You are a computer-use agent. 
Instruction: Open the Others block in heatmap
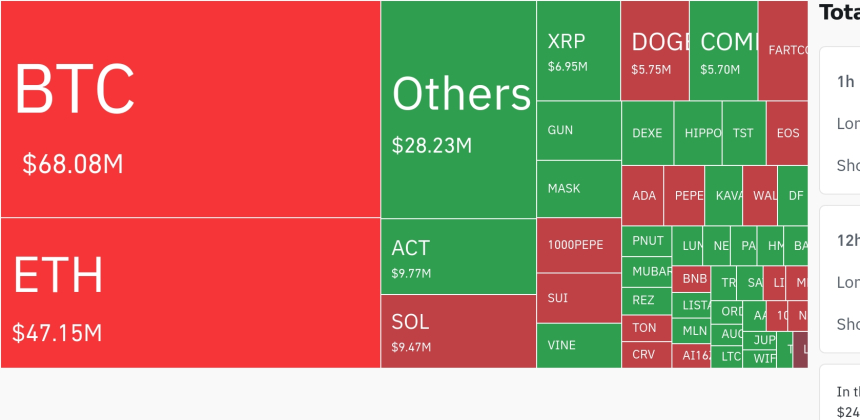click(458, 110)
